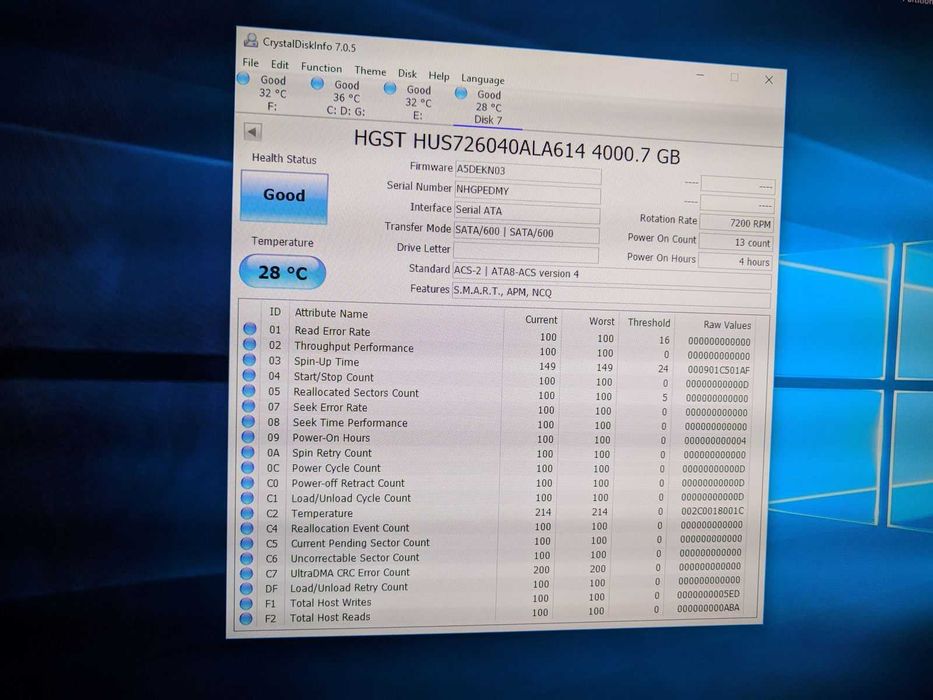Viewport: 933px width, 700px height.
Task: Click status icon for Power-On Hours row
Action: point(248,436)
